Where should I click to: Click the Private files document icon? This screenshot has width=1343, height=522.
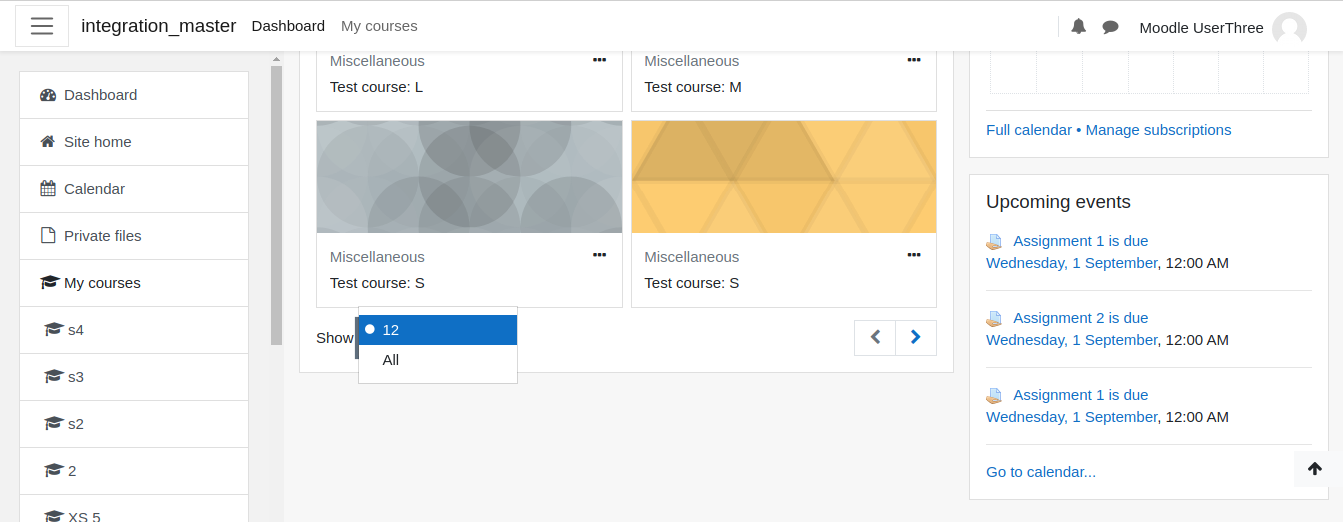48,236
